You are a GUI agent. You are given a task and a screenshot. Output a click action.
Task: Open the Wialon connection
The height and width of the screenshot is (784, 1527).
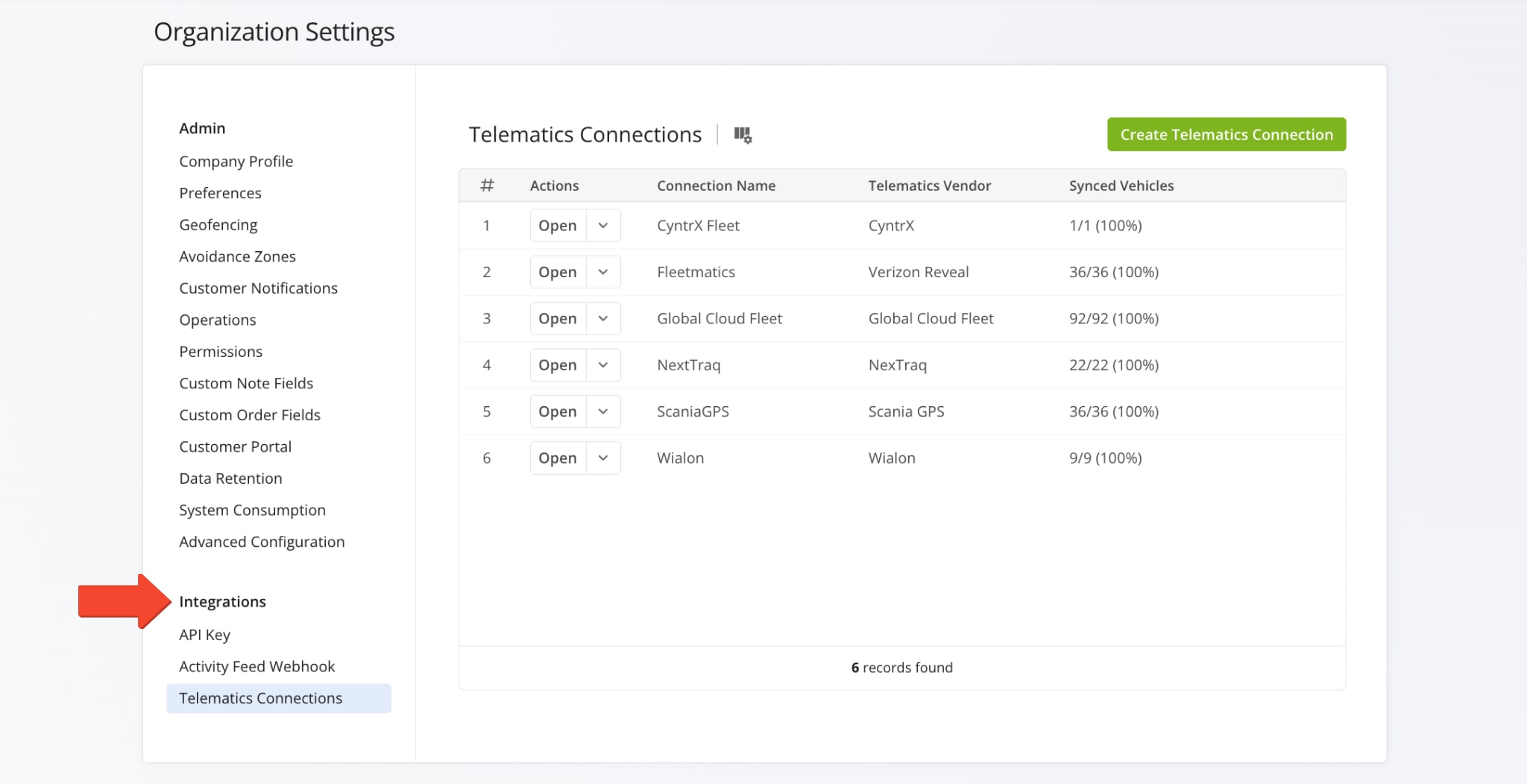coord(558,458)
